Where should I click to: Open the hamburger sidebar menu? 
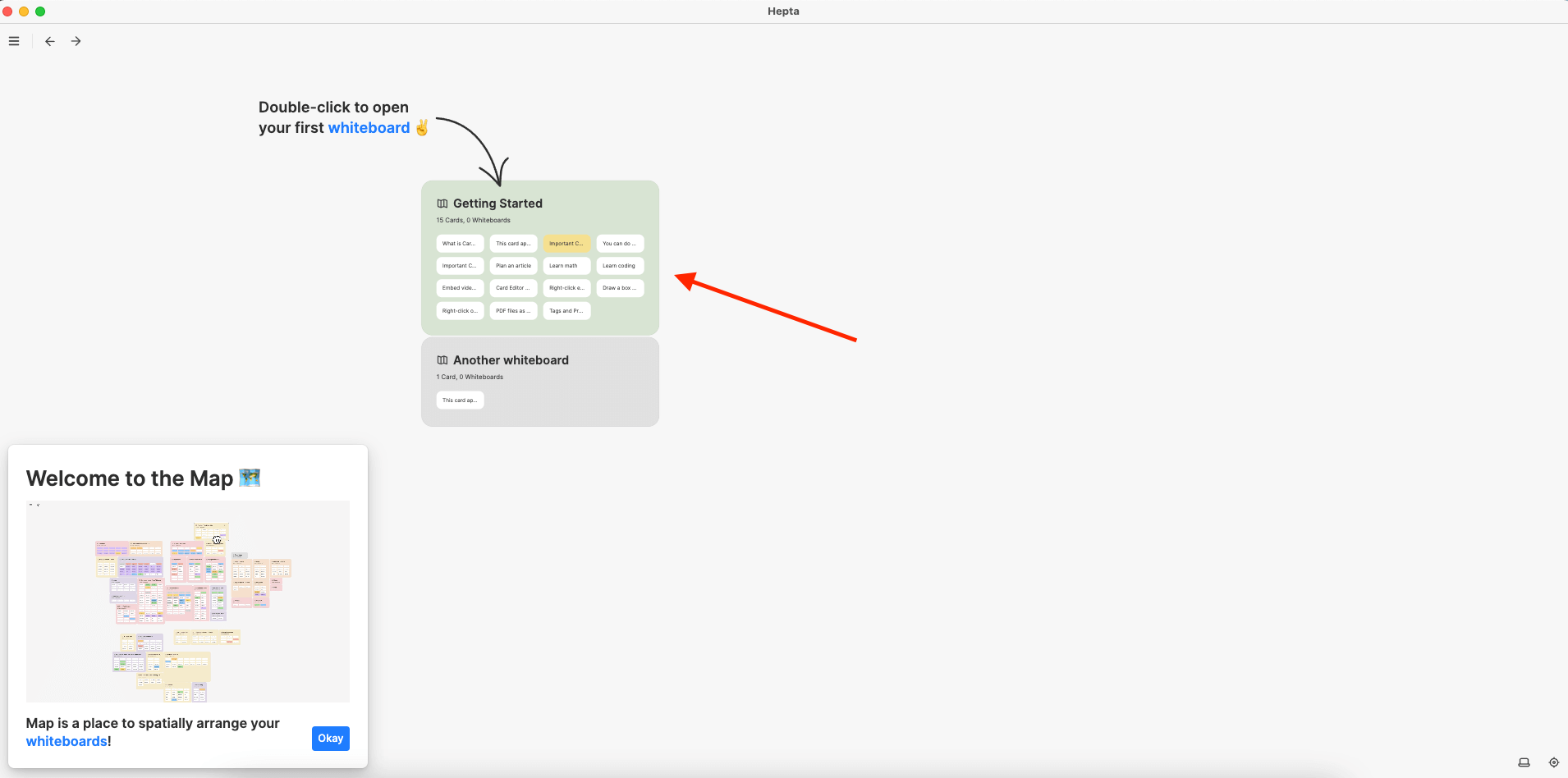[14, 41]
